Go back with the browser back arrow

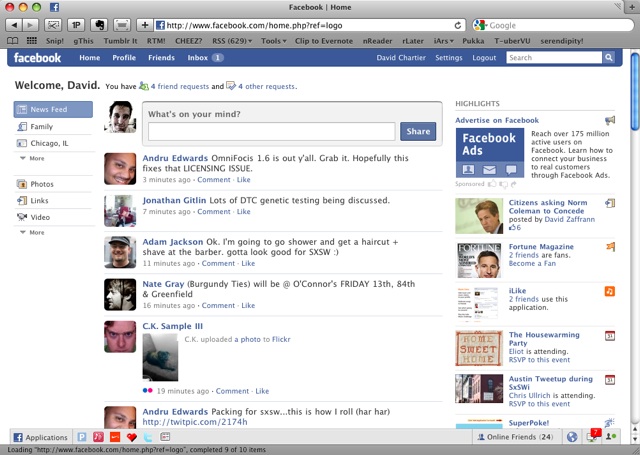coord(14,25)
